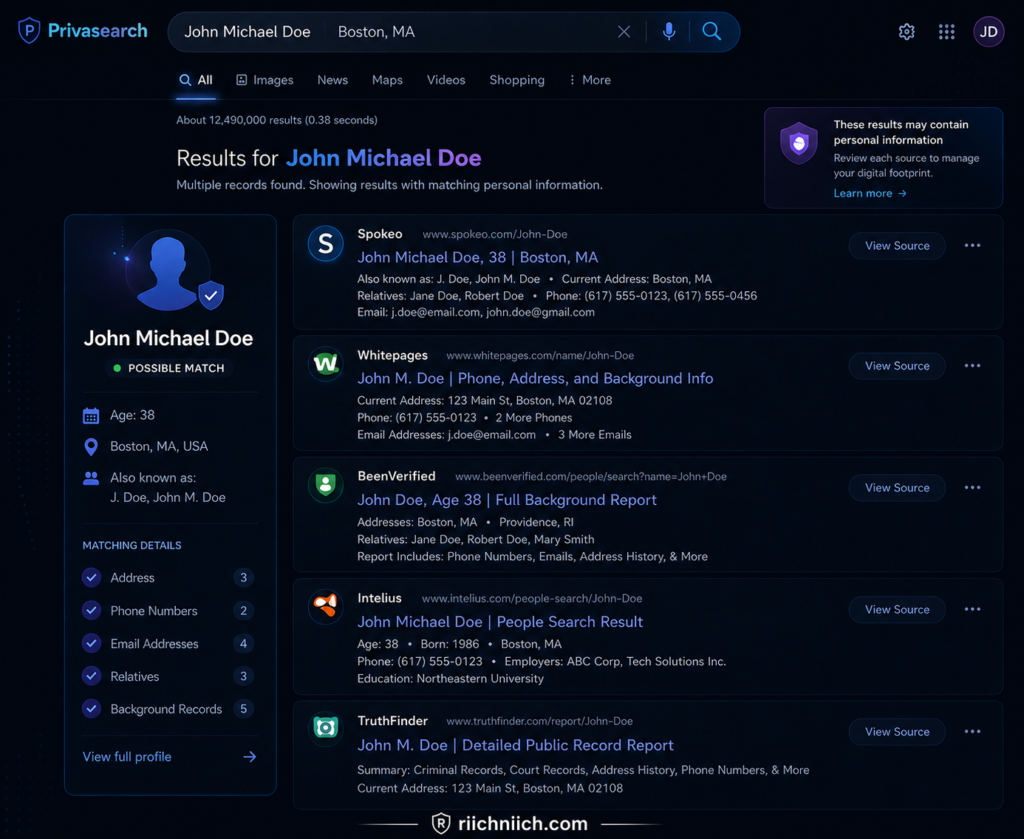Open the View full profile link
The image size is (1024, 839).
coord(127,757)
